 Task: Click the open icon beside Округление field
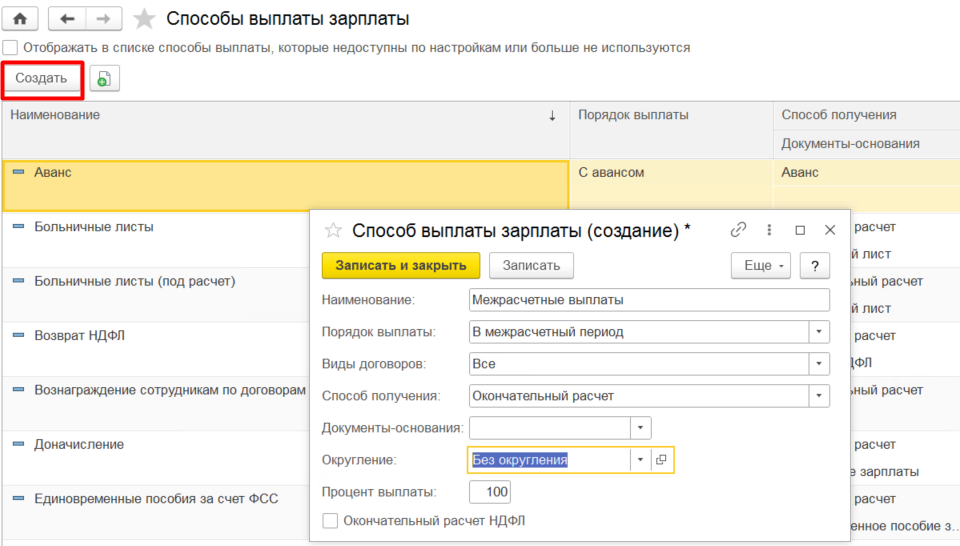[661, 460]
